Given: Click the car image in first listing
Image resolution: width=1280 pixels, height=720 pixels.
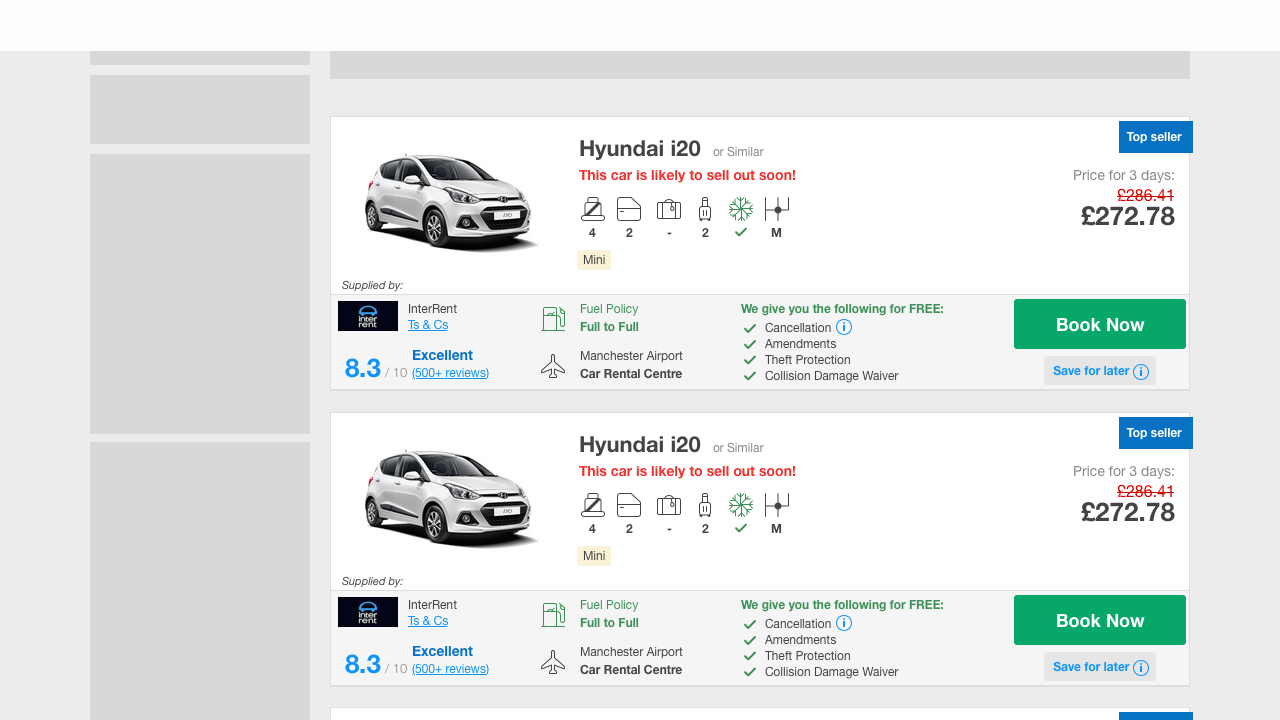Looking at the screenshot, I should (x=450, y=200).
